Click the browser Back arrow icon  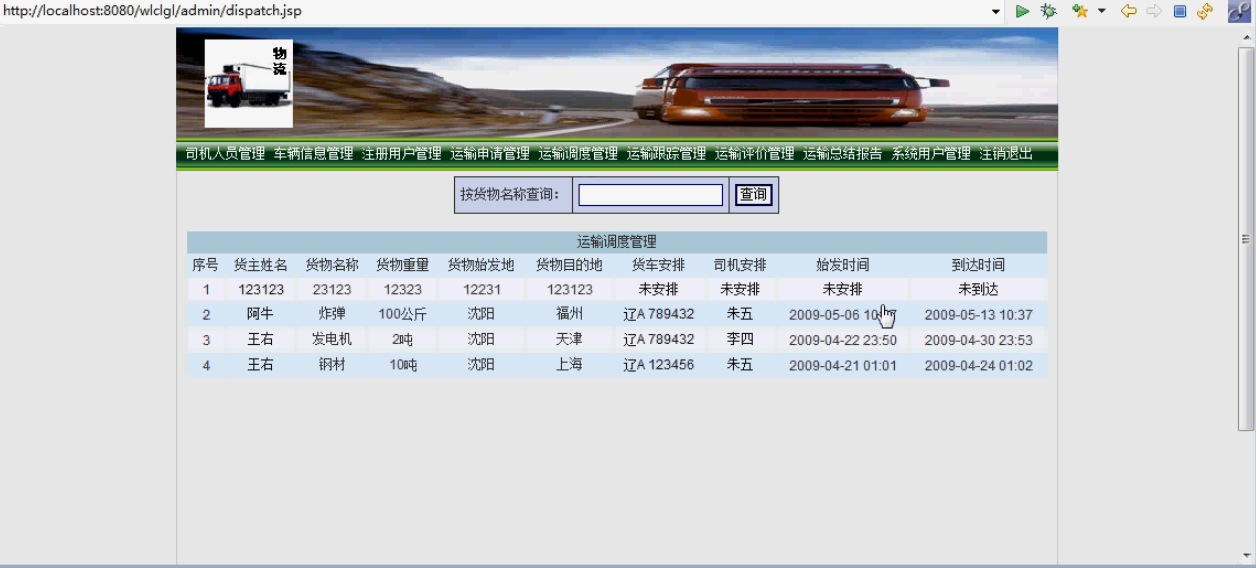(1129, 11)
